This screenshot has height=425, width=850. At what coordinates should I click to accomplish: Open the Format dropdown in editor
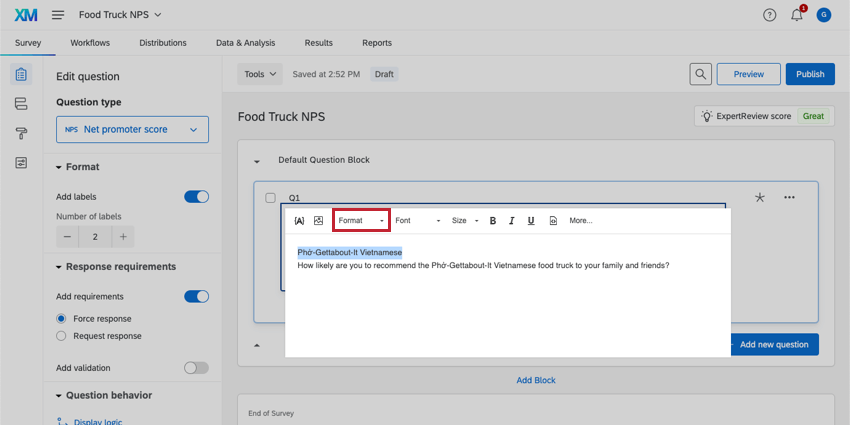click(x=360, y=220)
